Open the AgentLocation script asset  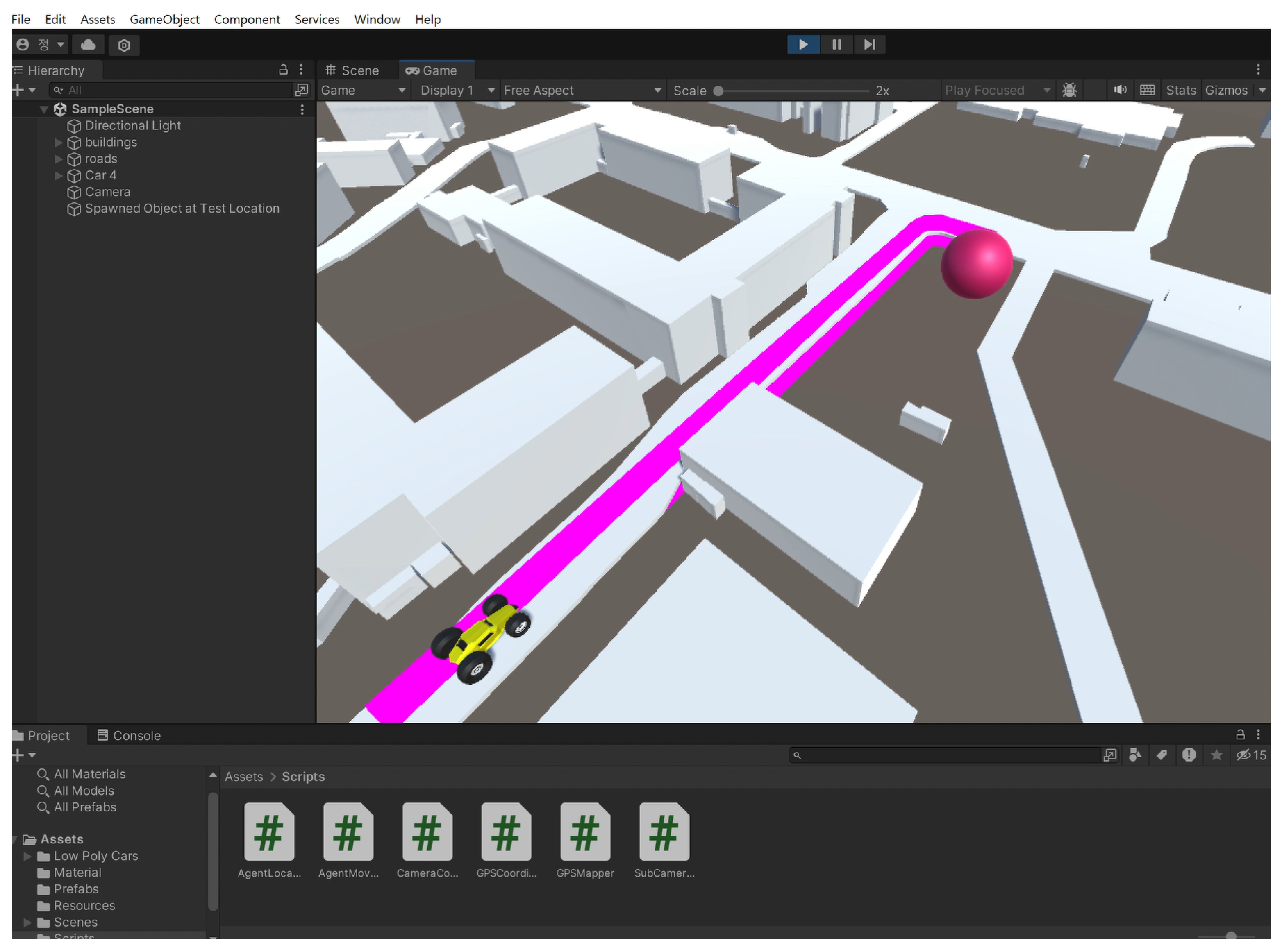point(269,832)
